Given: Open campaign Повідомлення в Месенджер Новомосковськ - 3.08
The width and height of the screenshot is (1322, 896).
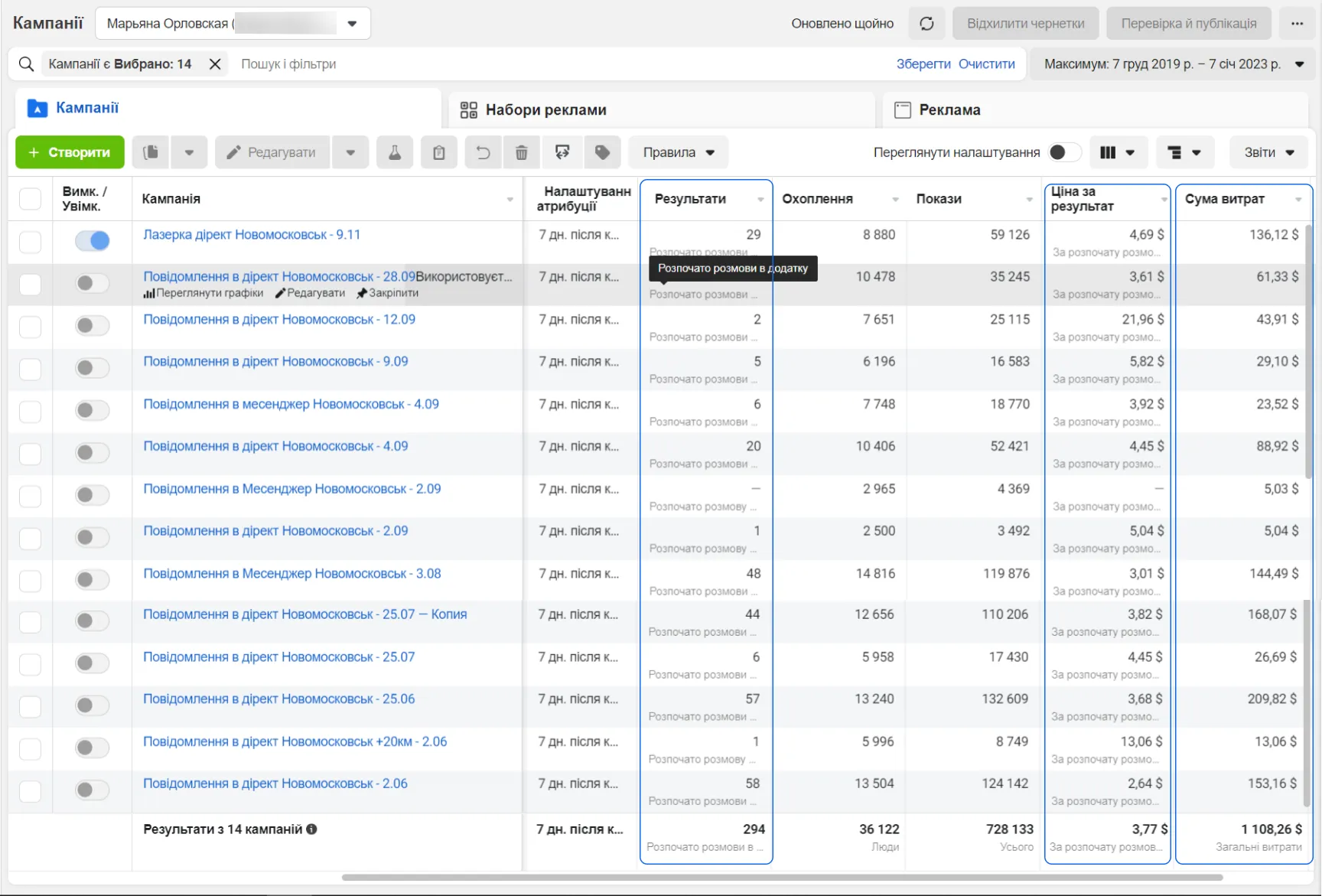Looking at the screenshot, I should pos(292,574).
